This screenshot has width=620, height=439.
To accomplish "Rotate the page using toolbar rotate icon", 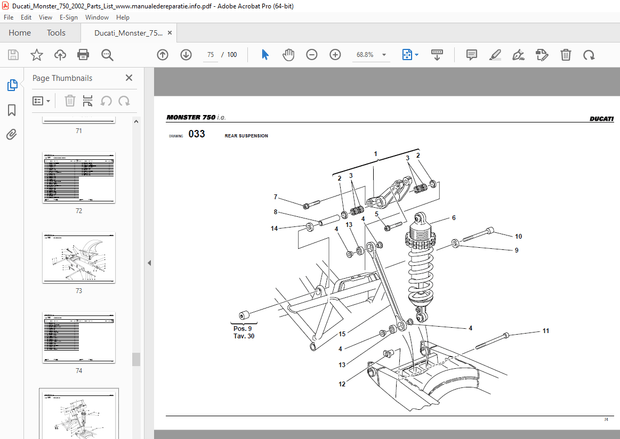I will point(589,55).
